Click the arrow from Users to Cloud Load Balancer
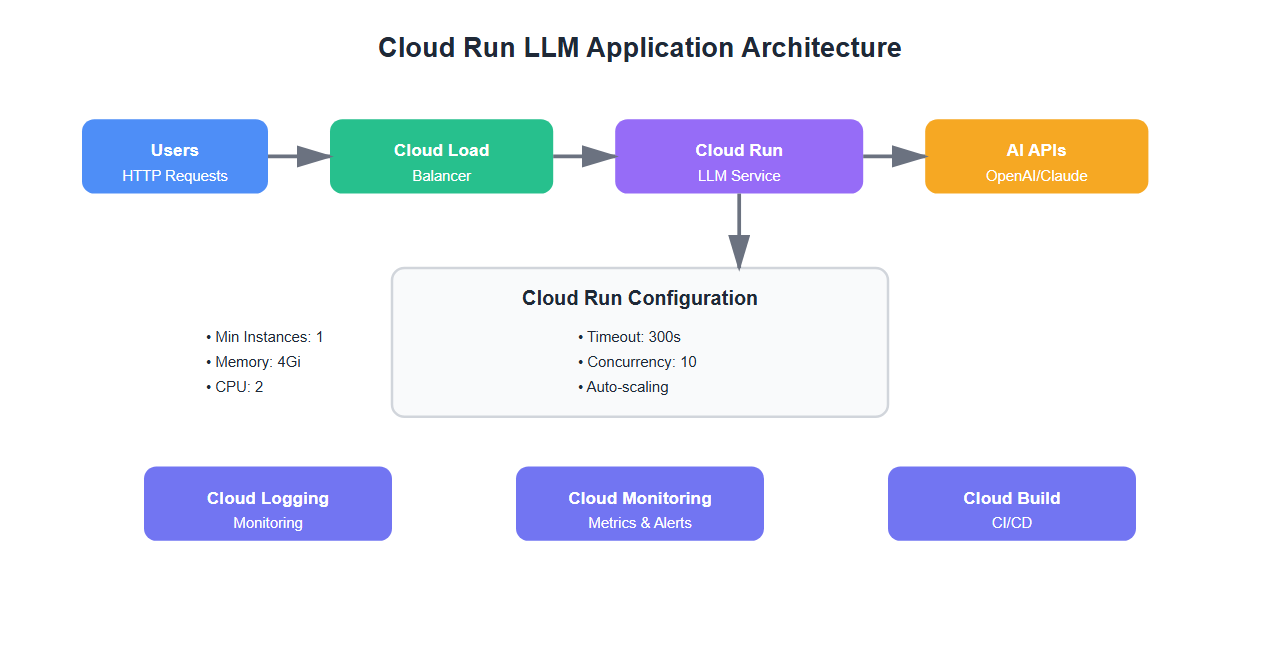 (298, 156)
